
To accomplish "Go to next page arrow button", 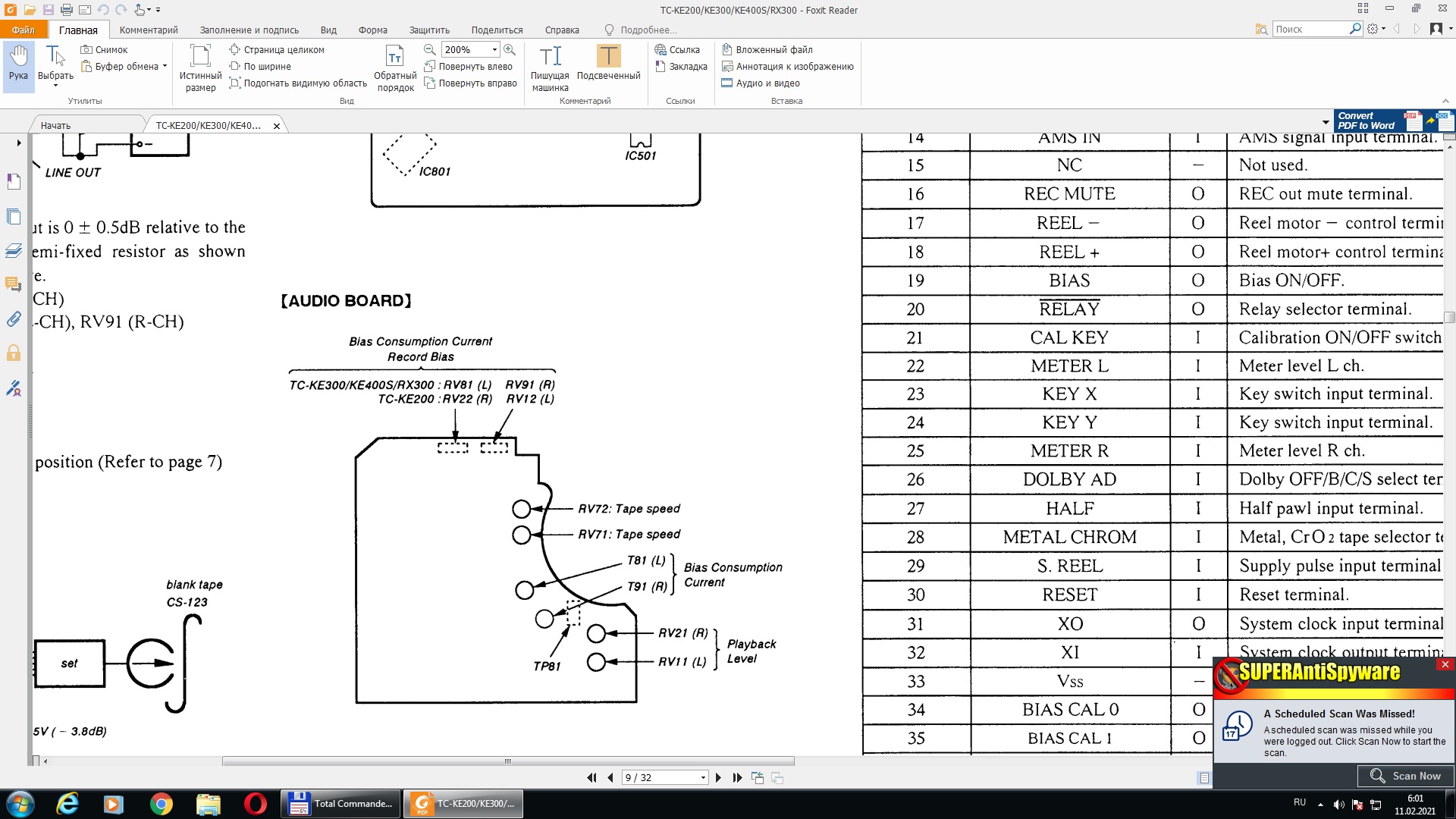I will 718,777.
